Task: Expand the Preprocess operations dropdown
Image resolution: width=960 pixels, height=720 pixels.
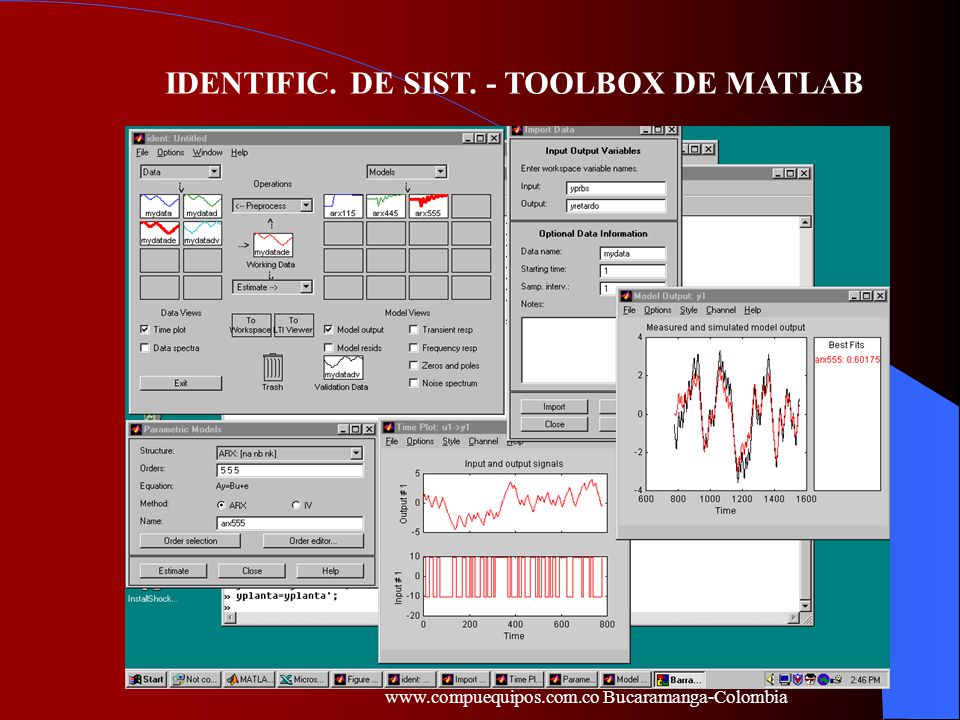Action: tap(272, 206)
